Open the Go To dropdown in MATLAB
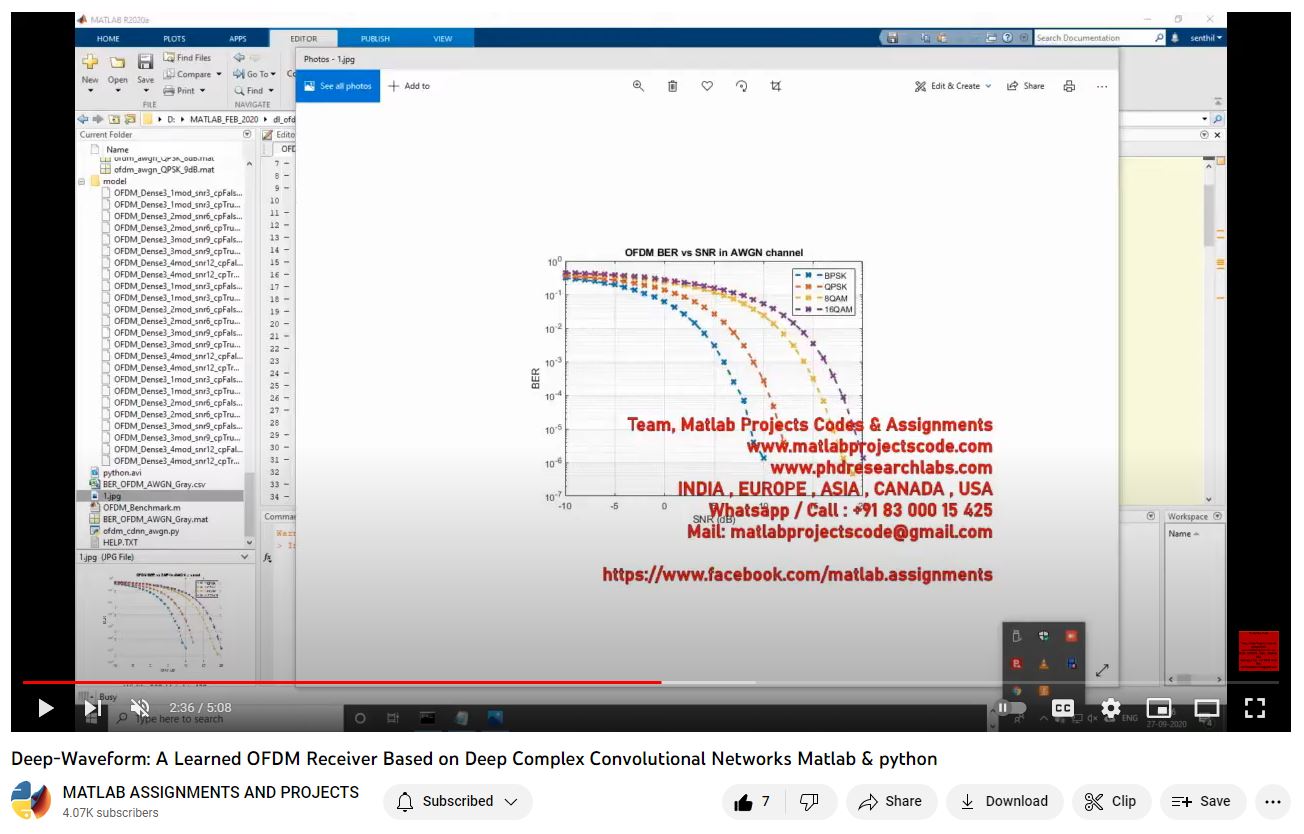1304x834 pixels. pos(255,74)
